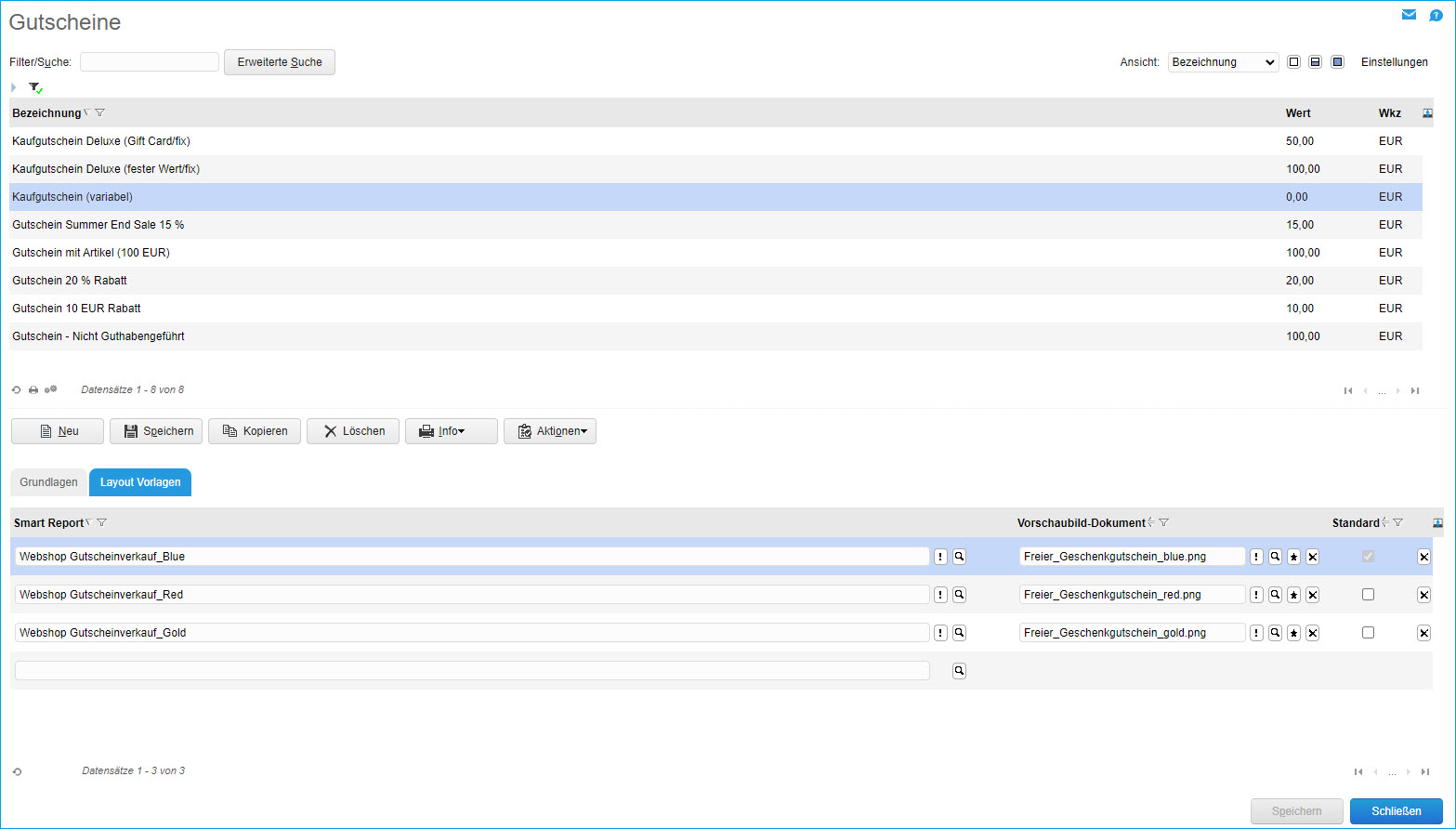Delete the Webshop Gutscheinverkauf_Red row
1456x829 pixels.
tap(1423, 595)
